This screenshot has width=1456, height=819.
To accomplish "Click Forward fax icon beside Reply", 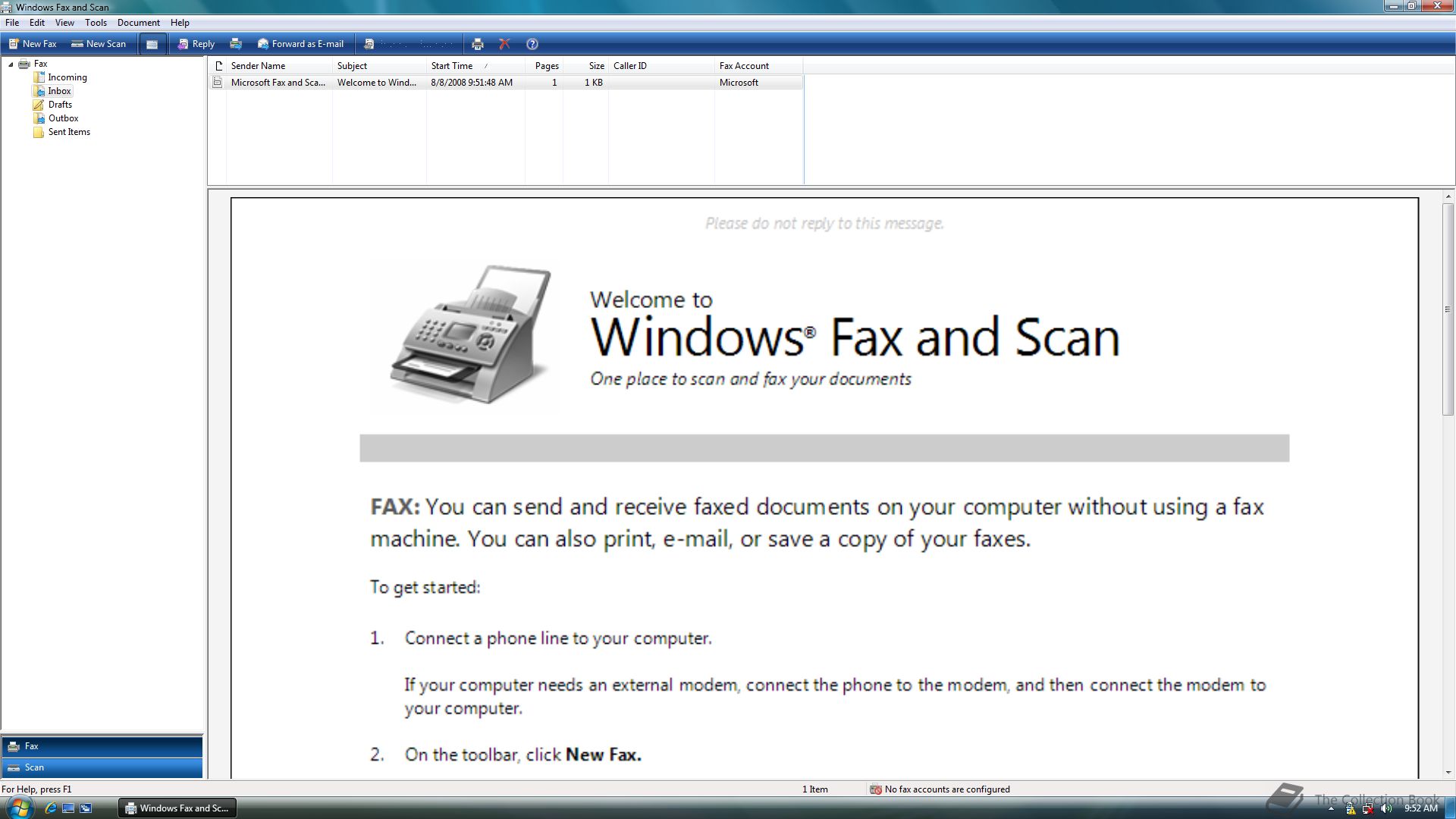I will tap(236, 44).
